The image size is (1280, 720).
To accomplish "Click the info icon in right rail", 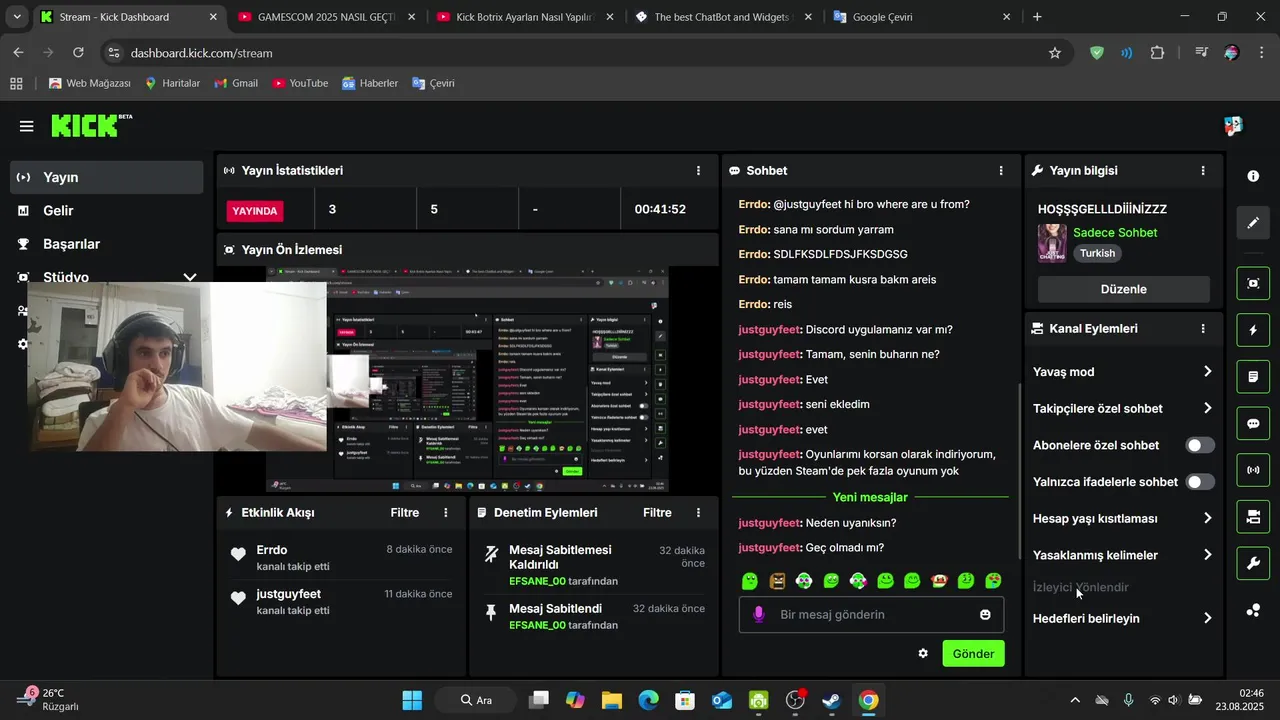I will pos(1253,176).
